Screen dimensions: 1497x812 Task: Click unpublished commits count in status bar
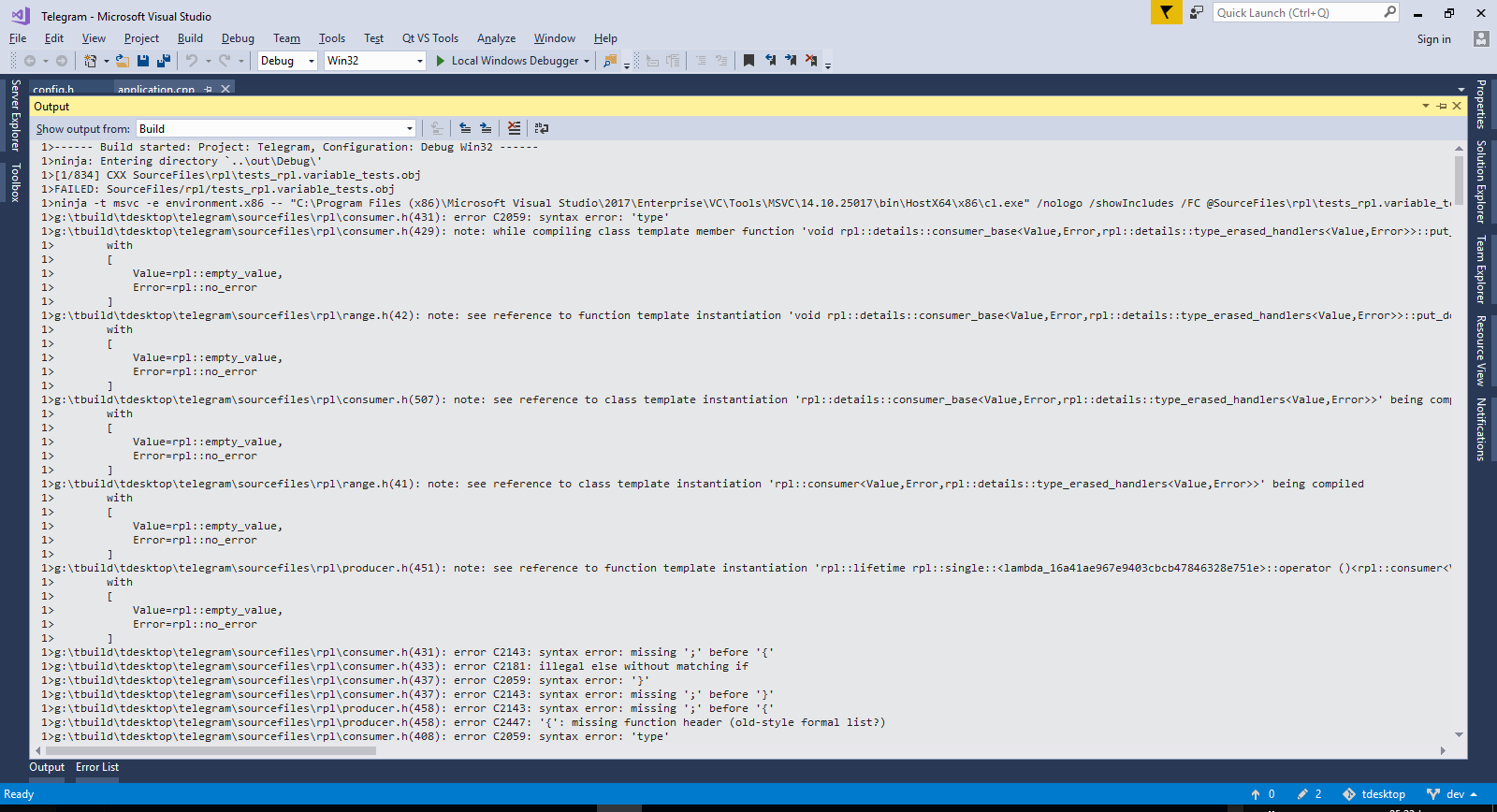tap(1263, 794)
